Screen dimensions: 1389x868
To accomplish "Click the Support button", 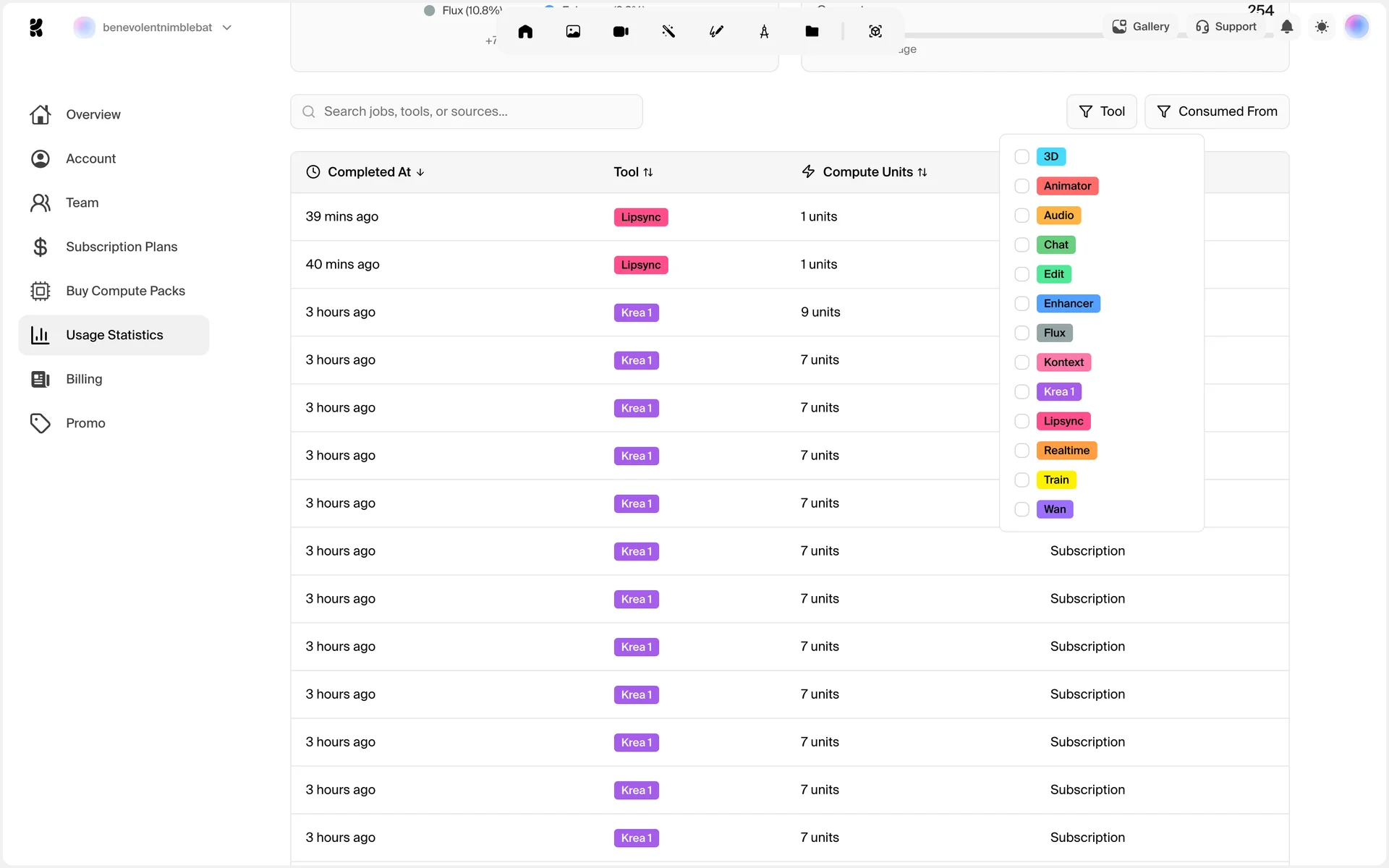I will pyautogui.click(x=1226, y=27).
